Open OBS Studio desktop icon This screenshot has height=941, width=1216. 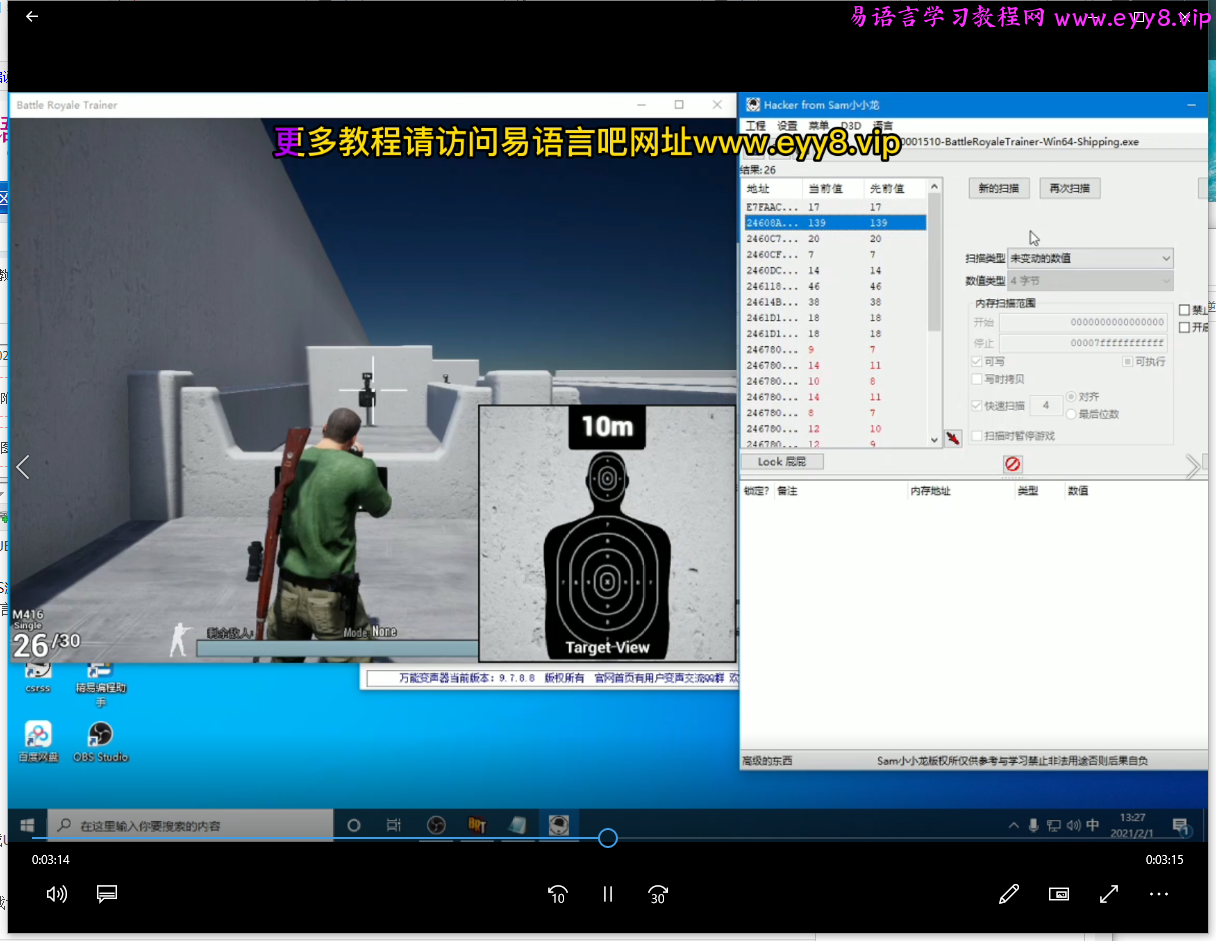pyautogui.click(x=100, y=742)
